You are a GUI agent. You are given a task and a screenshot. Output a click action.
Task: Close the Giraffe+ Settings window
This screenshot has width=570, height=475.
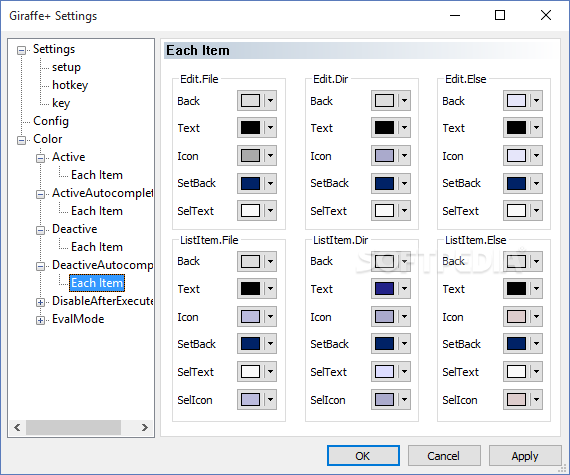546,15
